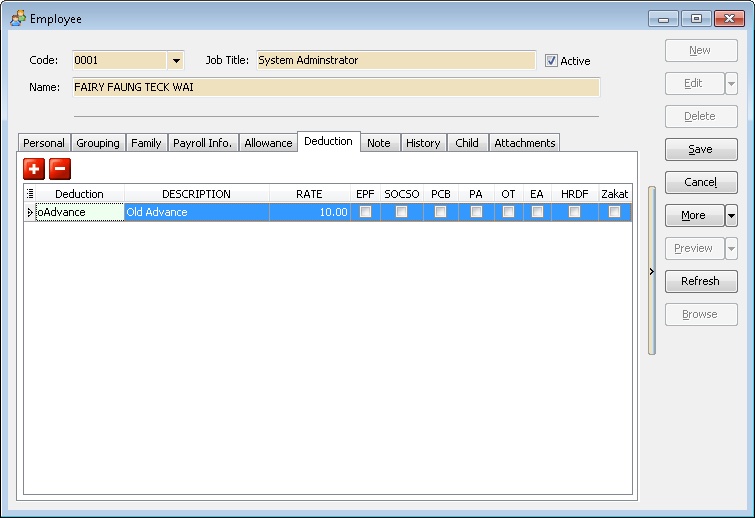
Task: Click the grid options icon in table header
Action: [x=30, y=194]
